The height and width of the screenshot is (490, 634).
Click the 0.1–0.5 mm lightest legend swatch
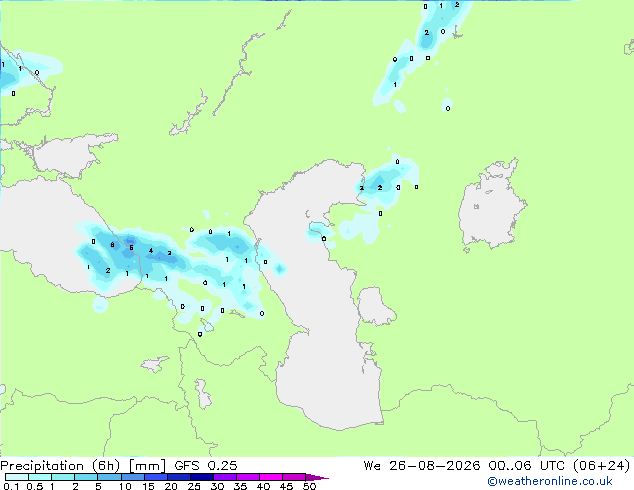pyautogui.click(x=17, y=477)
